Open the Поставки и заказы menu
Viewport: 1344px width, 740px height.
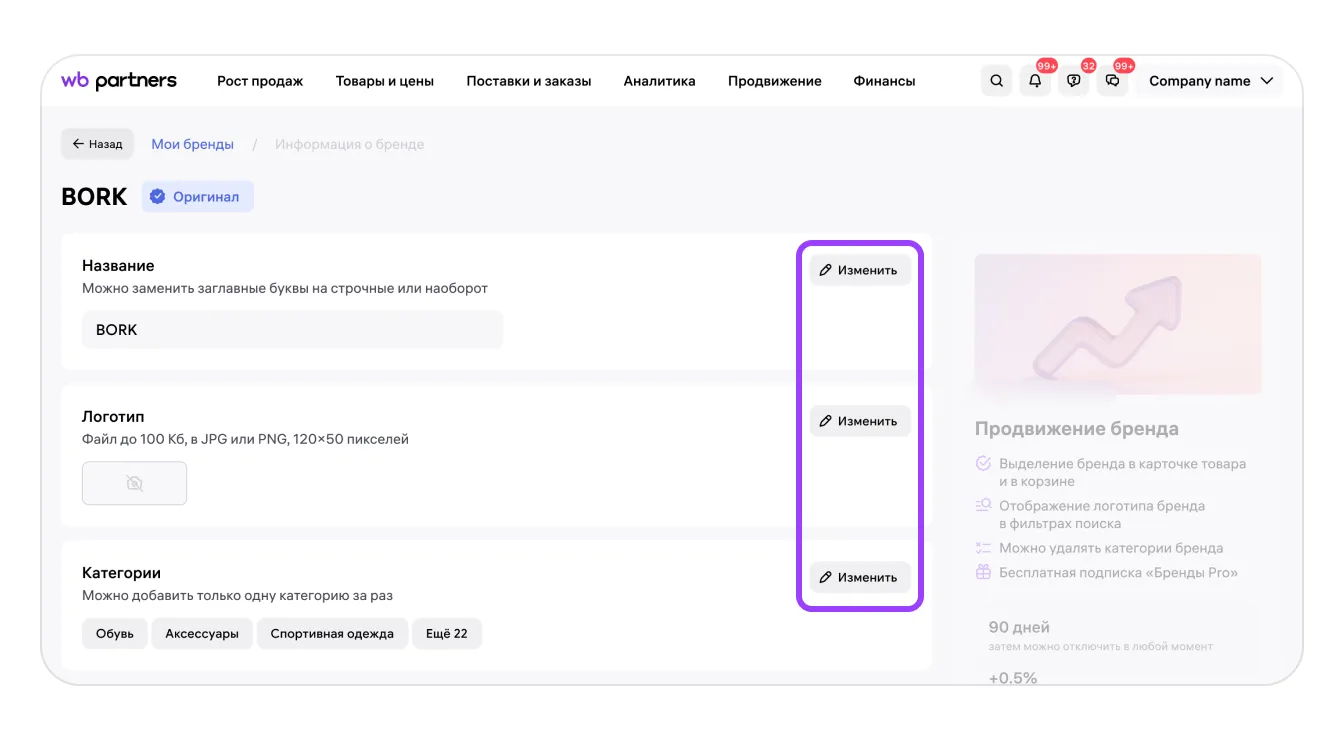[529, 81]
